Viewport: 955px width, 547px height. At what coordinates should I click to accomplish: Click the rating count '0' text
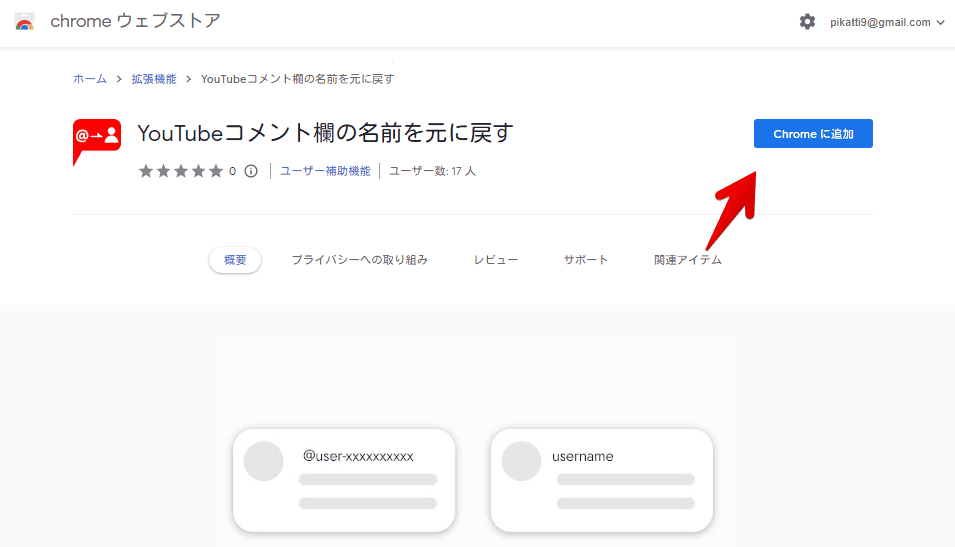coord(232,172)
